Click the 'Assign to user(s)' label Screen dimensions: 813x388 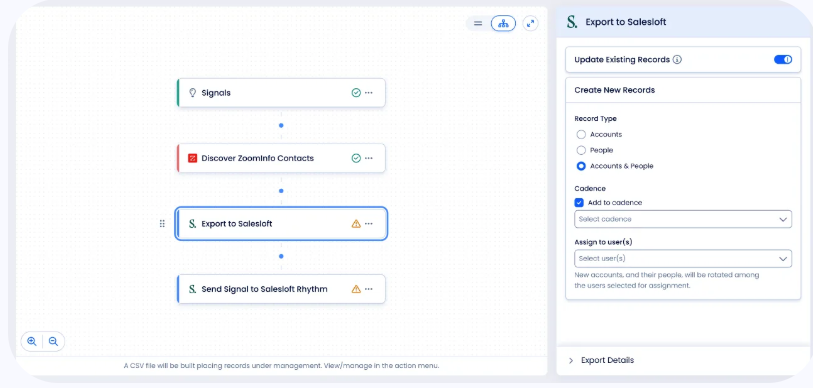coord(604,242)
